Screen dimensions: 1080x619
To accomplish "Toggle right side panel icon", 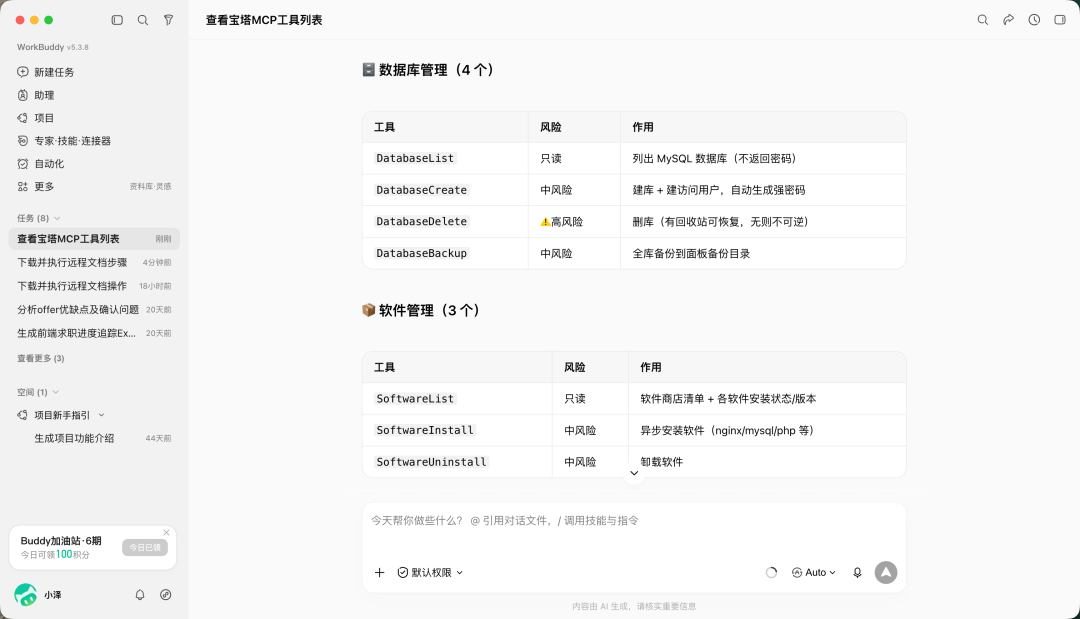I will click(x=1060, y=20).
